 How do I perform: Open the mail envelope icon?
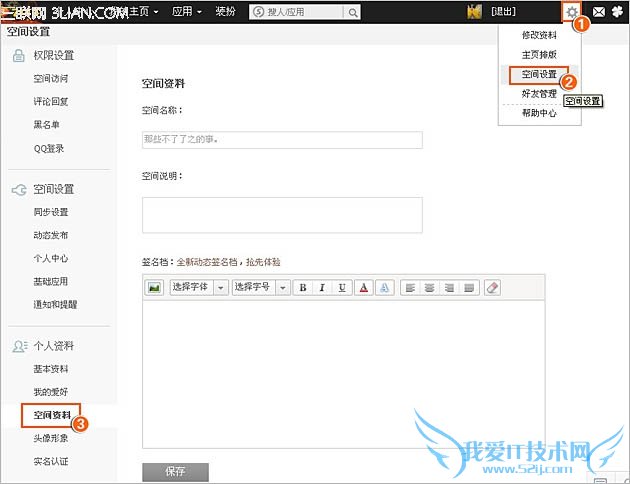point(599,12)
